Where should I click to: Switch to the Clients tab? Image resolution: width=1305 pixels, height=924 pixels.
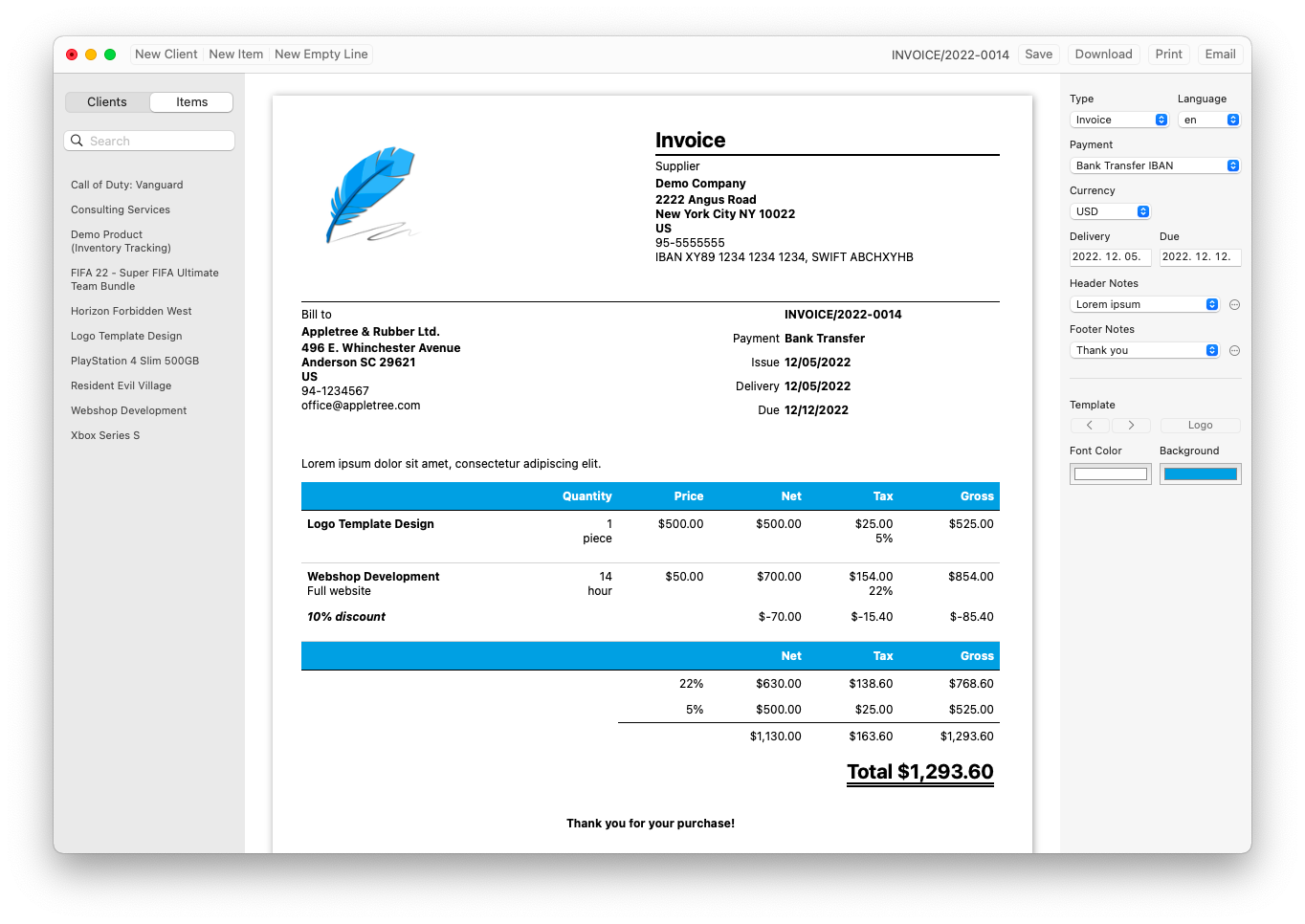click(x=107, y=102)
